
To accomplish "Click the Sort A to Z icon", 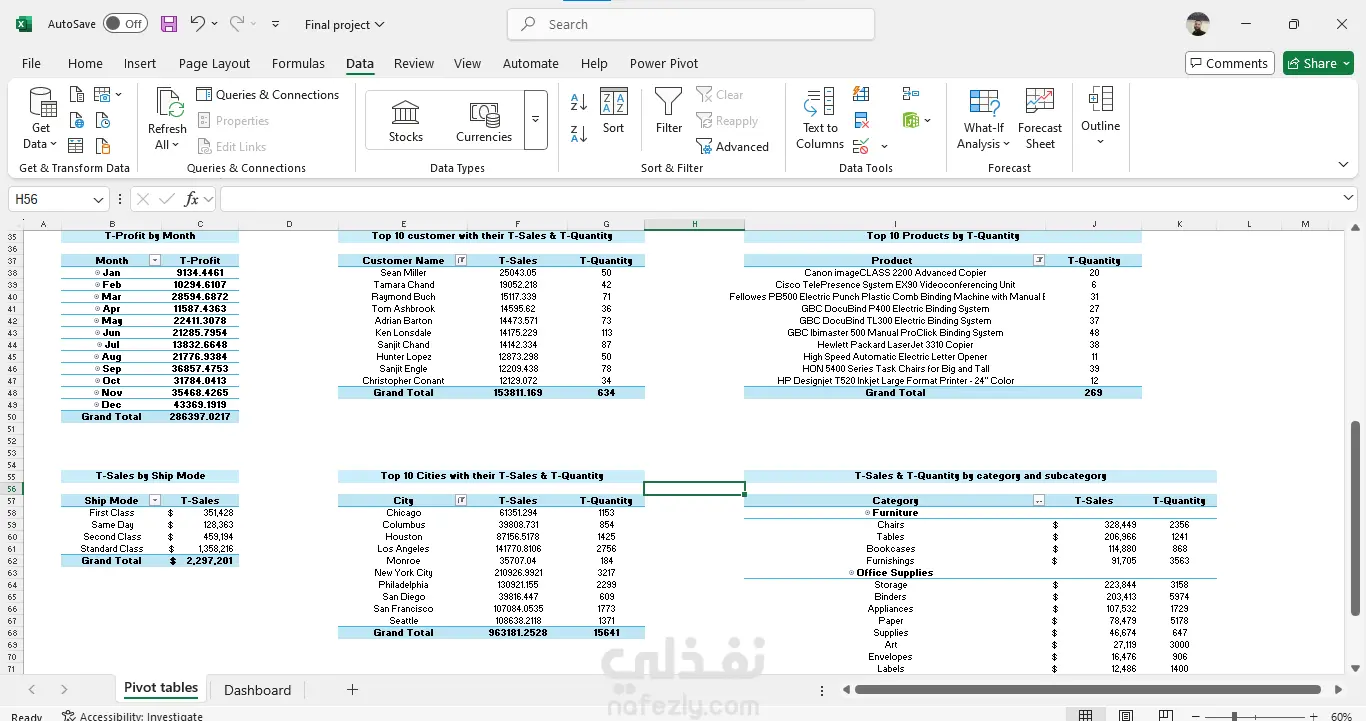I will [x=578, y=102].
